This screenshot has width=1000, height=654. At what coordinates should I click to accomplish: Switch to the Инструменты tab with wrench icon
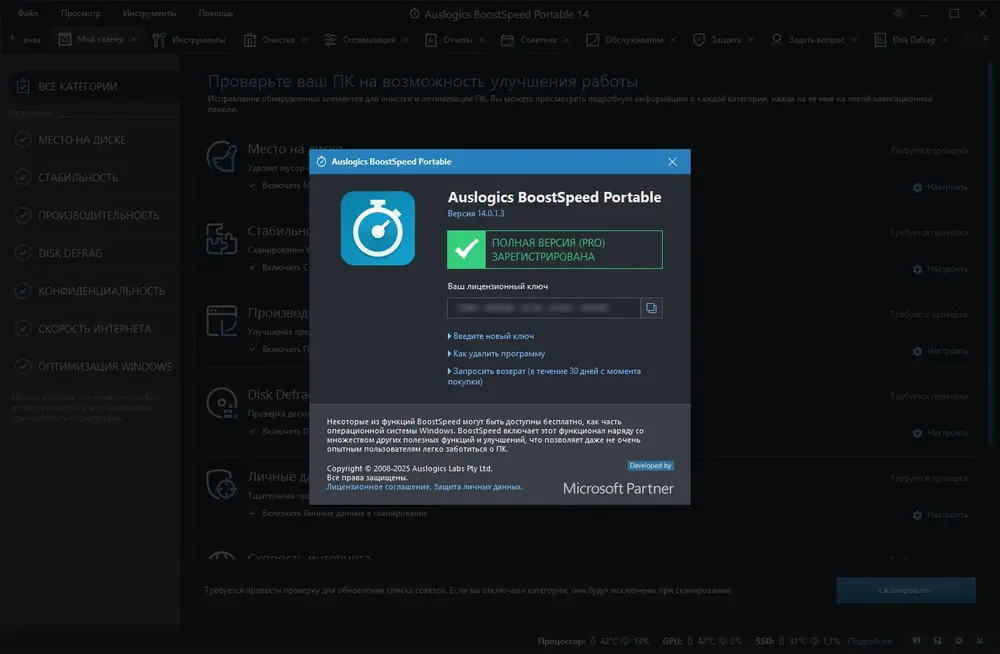pos(189,40)
